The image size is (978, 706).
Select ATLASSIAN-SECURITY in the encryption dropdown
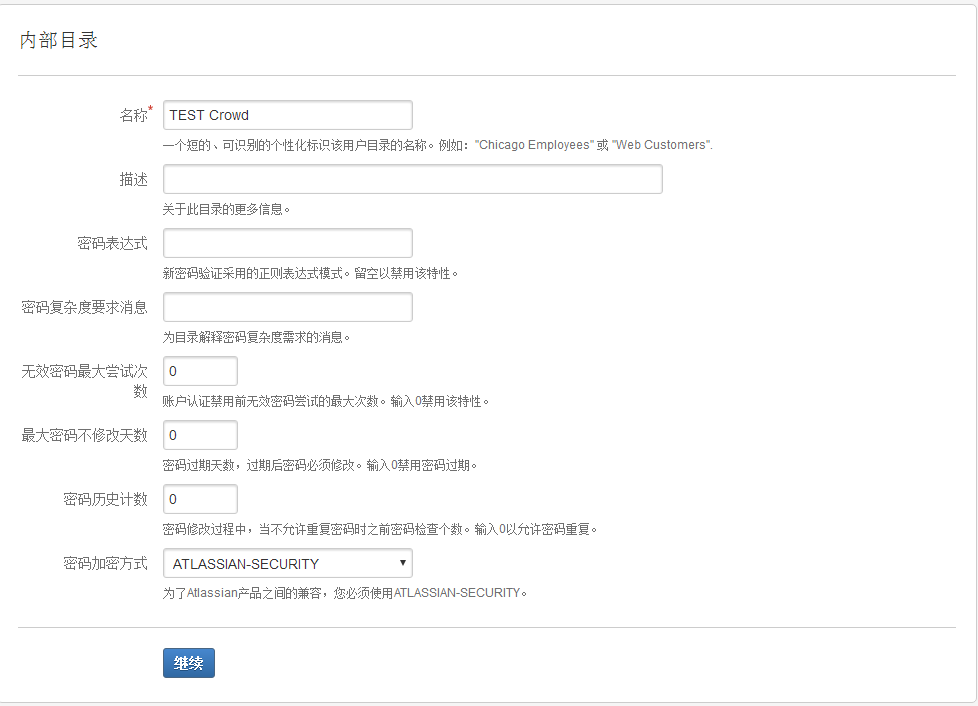[x=287, y=563]
